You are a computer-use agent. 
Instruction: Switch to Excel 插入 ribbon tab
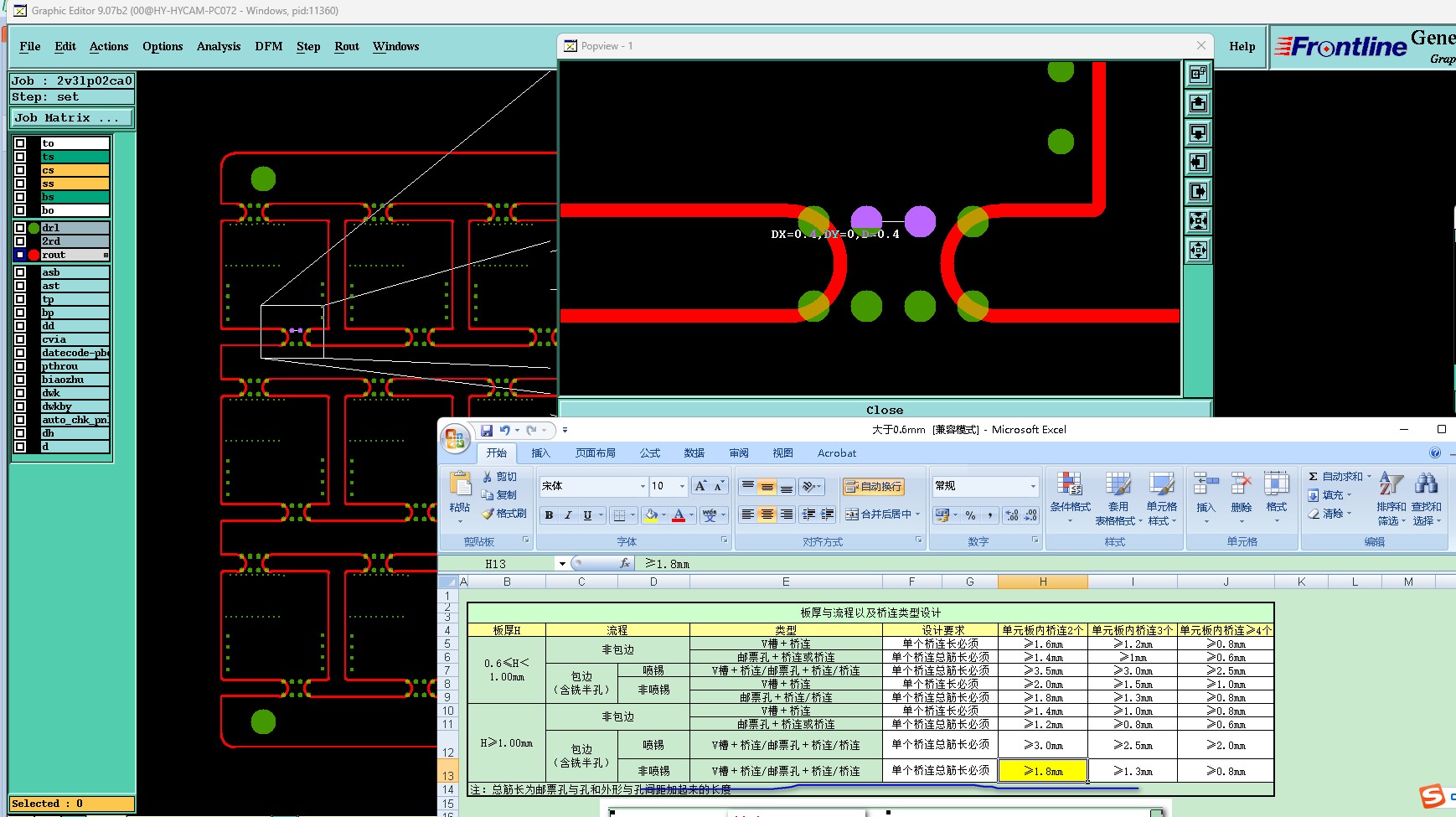coord(540,452)
